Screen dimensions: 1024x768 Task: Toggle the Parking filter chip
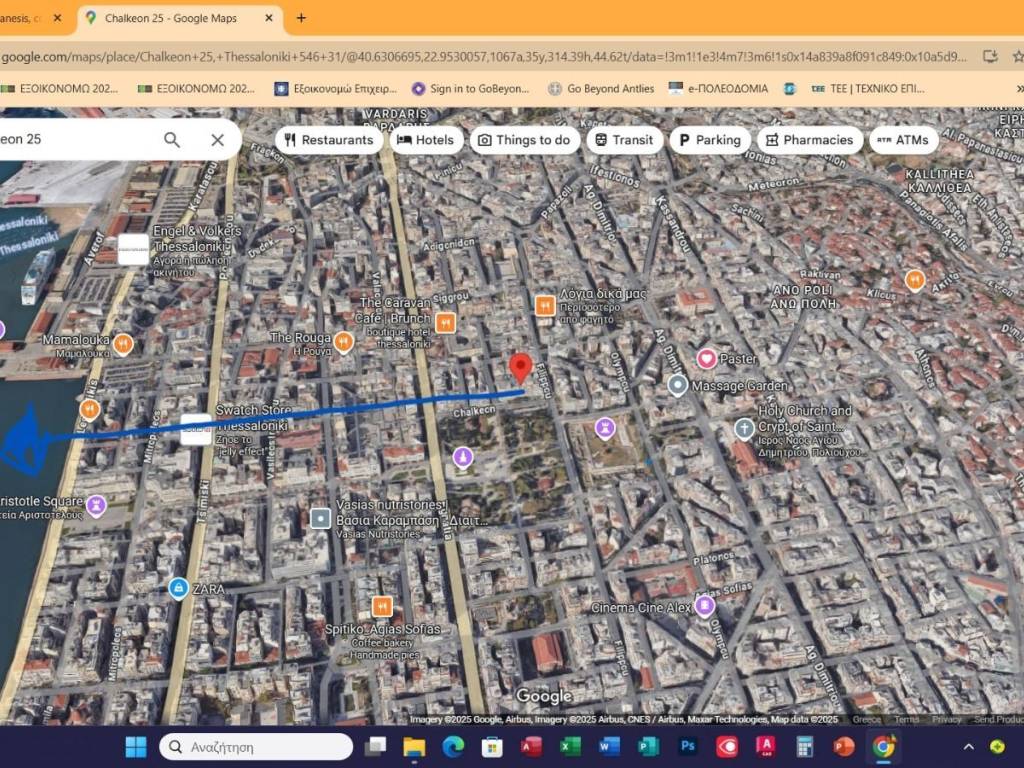(709, 140)
